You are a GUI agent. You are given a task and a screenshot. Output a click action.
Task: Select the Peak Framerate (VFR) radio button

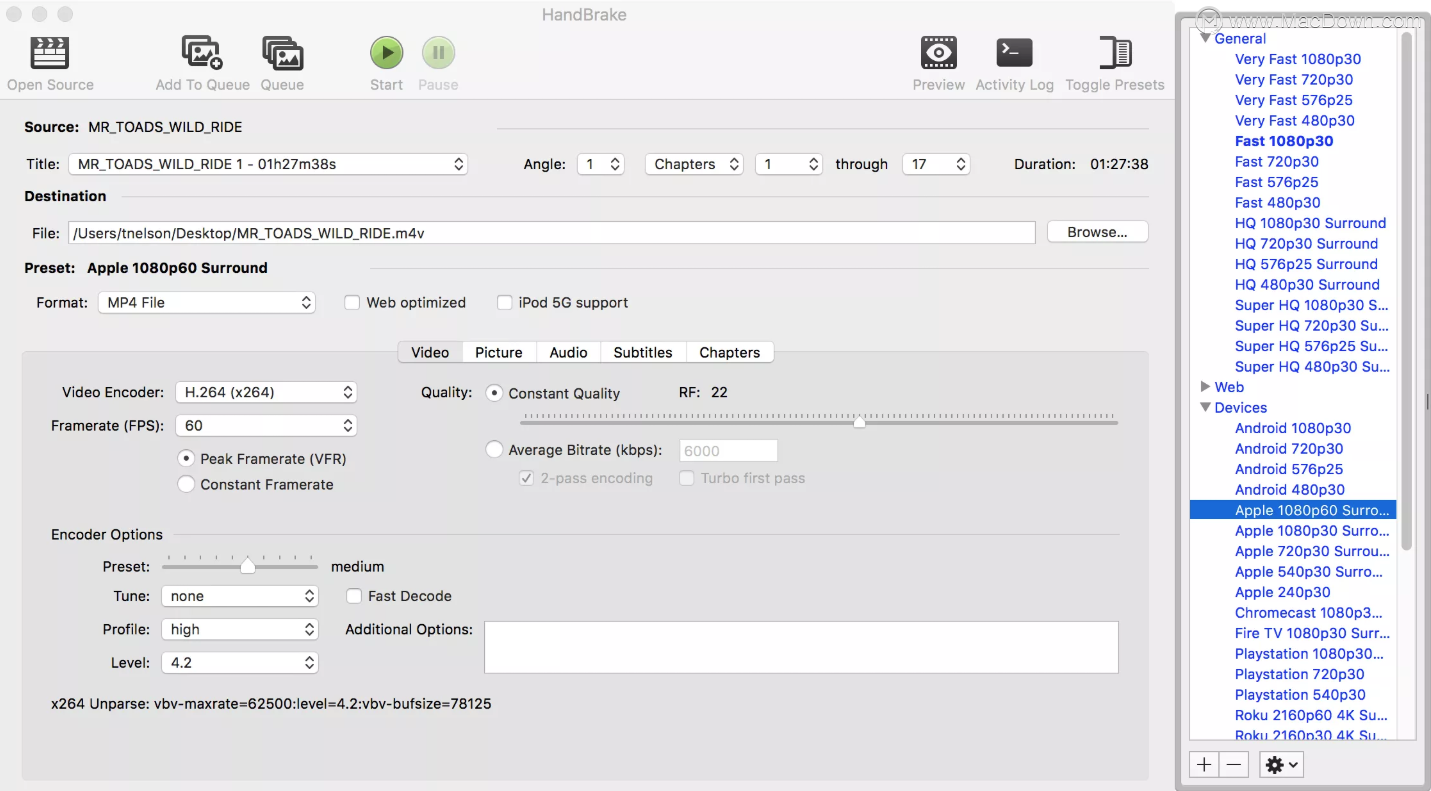pyautogui.click(x=186, y=459)
